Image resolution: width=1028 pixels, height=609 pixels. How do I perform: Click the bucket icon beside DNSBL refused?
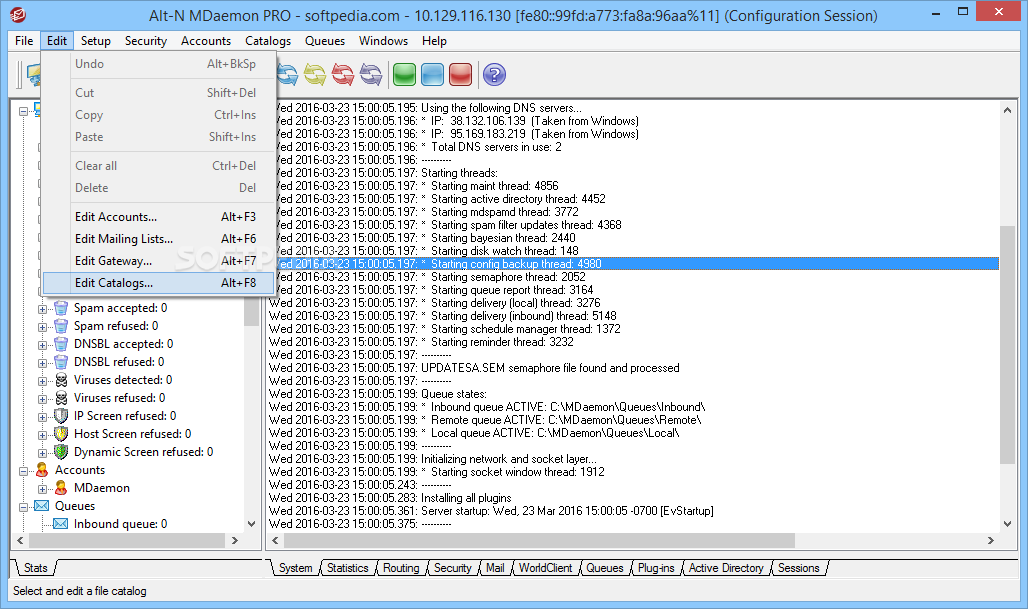coord(61,362)
